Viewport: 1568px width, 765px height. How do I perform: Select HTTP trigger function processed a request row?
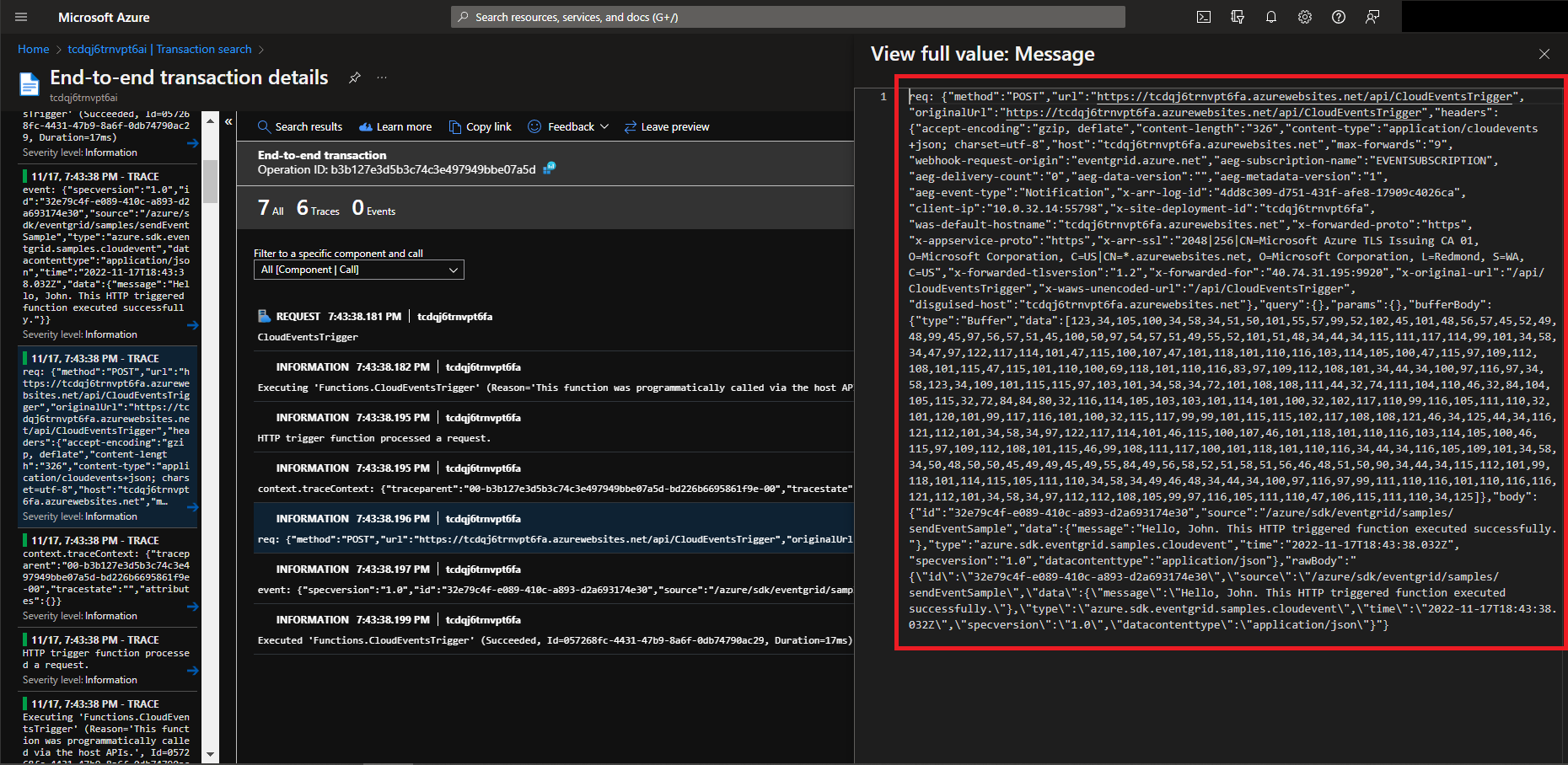pyautogui.click(x=556, y=427)
